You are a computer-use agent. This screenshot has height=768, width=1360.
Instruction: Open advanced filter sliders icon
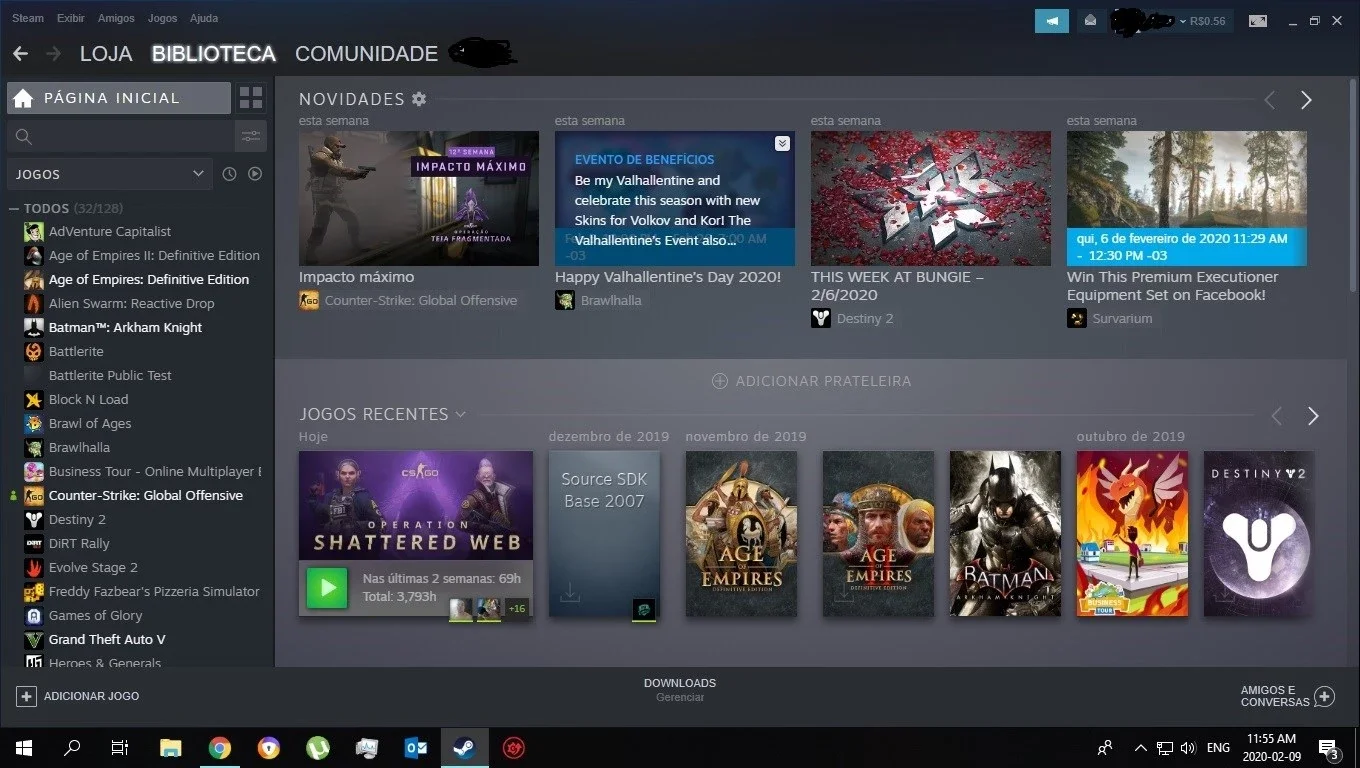point(251,136)
